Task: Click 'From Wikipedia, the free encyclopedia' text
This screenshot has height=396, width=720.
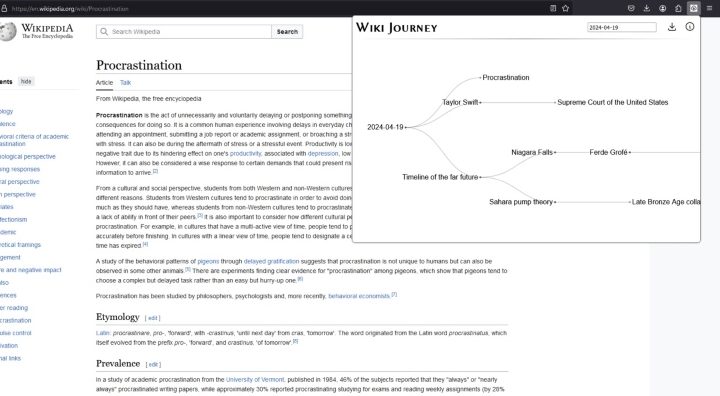Action: point(148,99)
